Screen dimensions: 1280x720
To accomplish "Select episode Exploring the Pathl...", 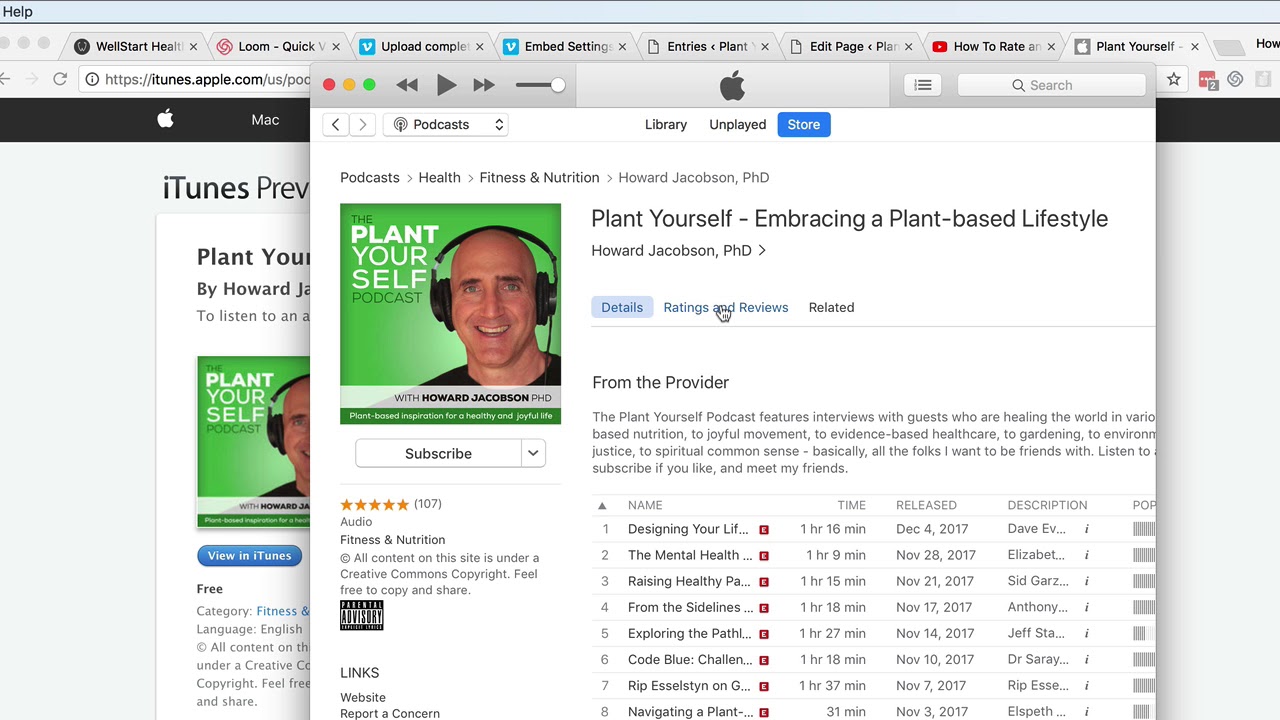I will [689, 633].
